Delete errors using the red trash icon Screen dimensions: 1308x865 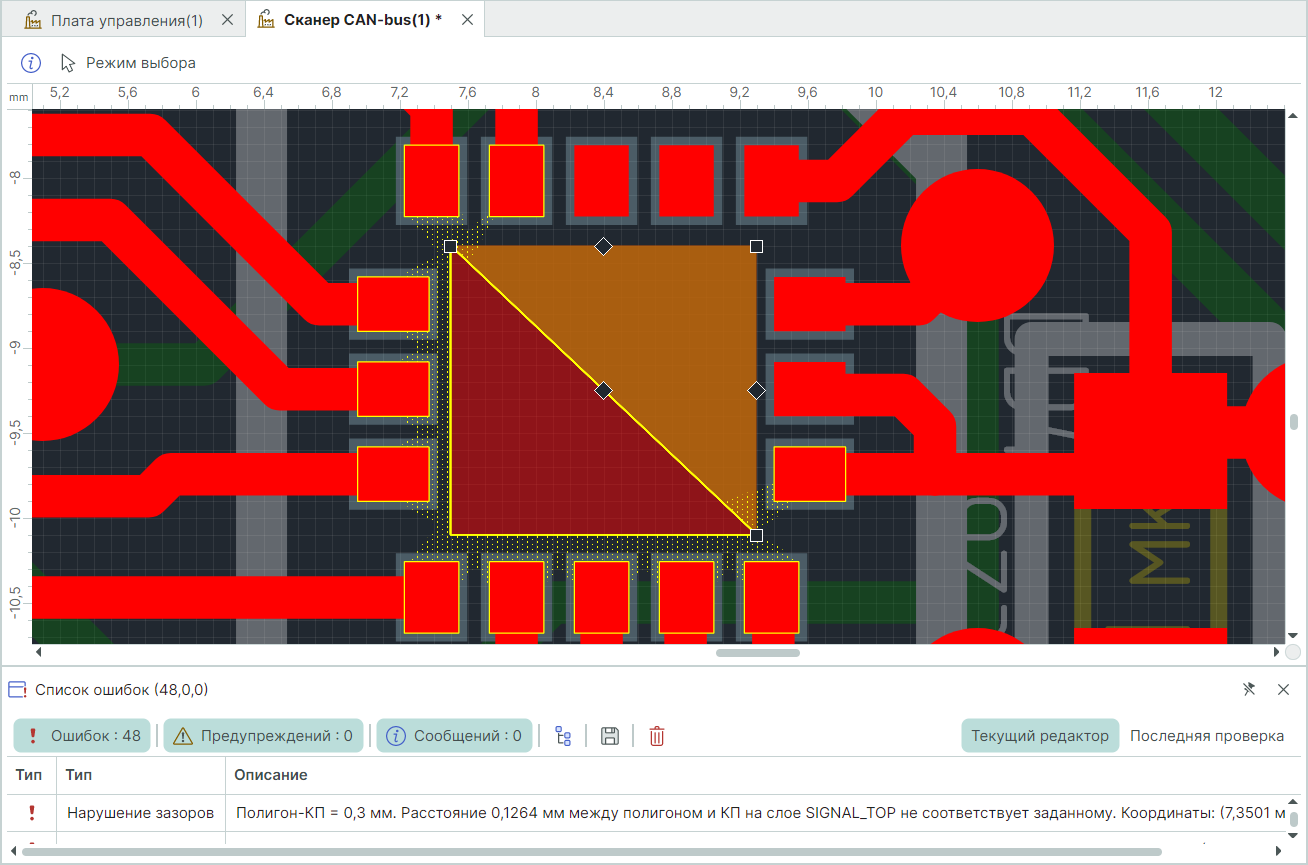pos(657,736)
